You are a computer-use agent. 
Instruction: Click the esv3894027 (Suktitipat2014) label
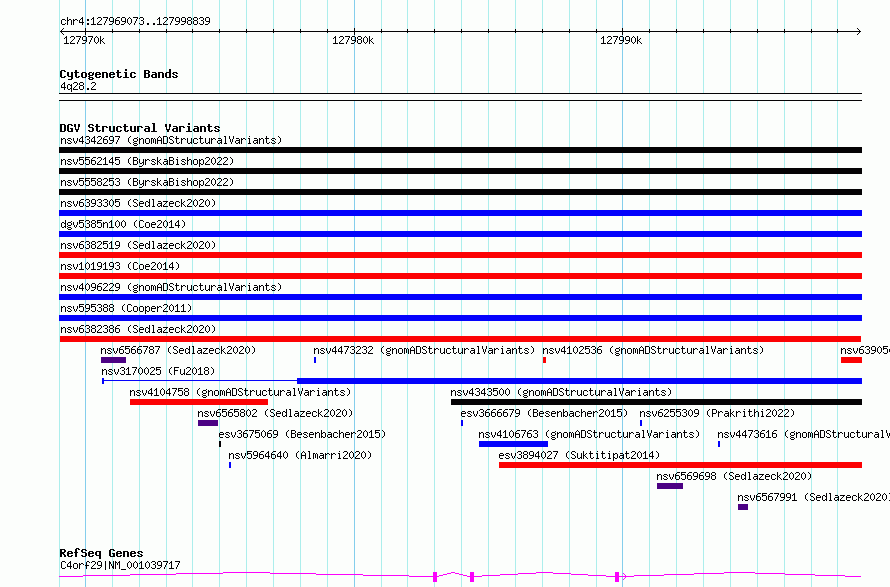(x=580, y=455)
